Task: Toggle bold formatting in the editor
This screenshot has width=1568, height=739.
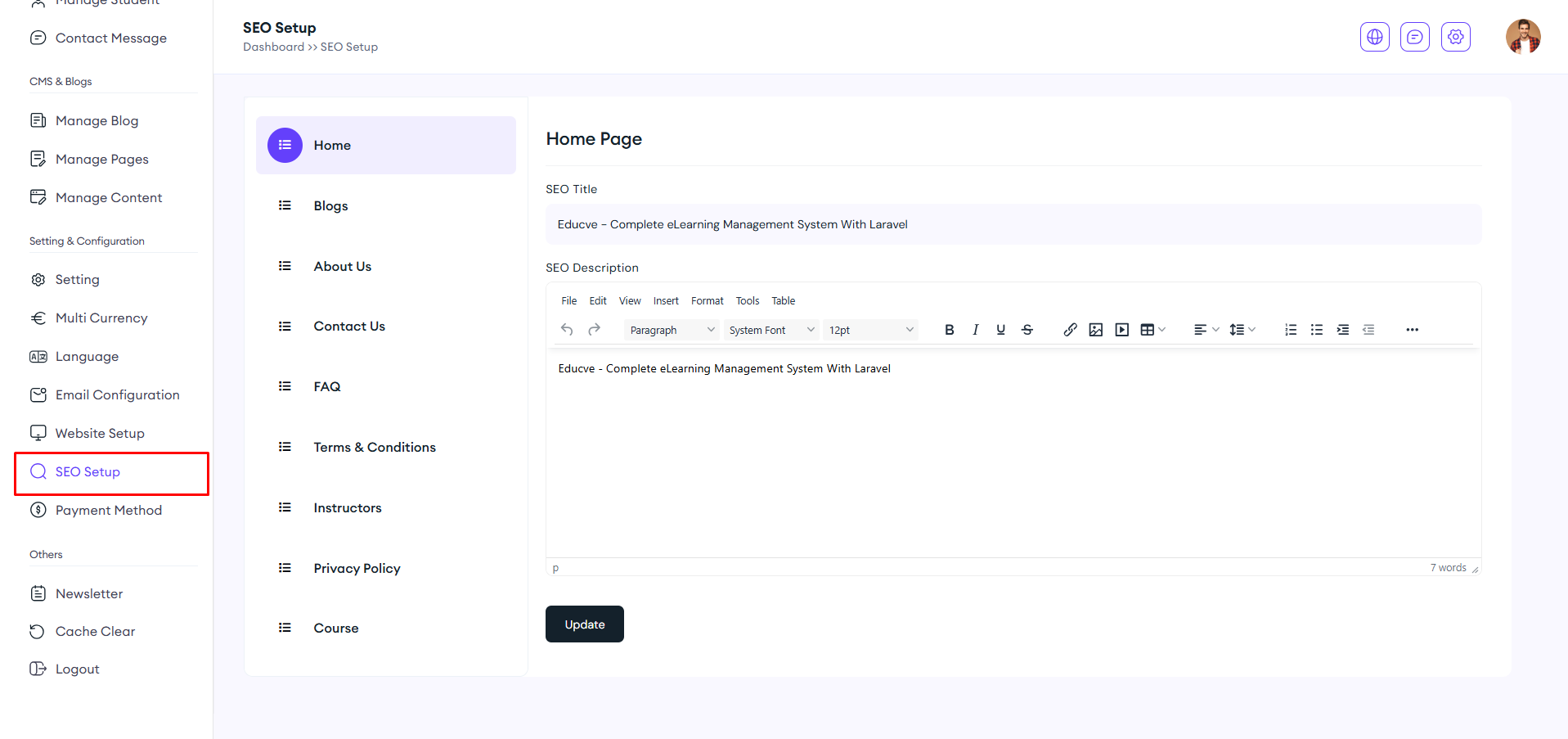Action: [949, 330]
